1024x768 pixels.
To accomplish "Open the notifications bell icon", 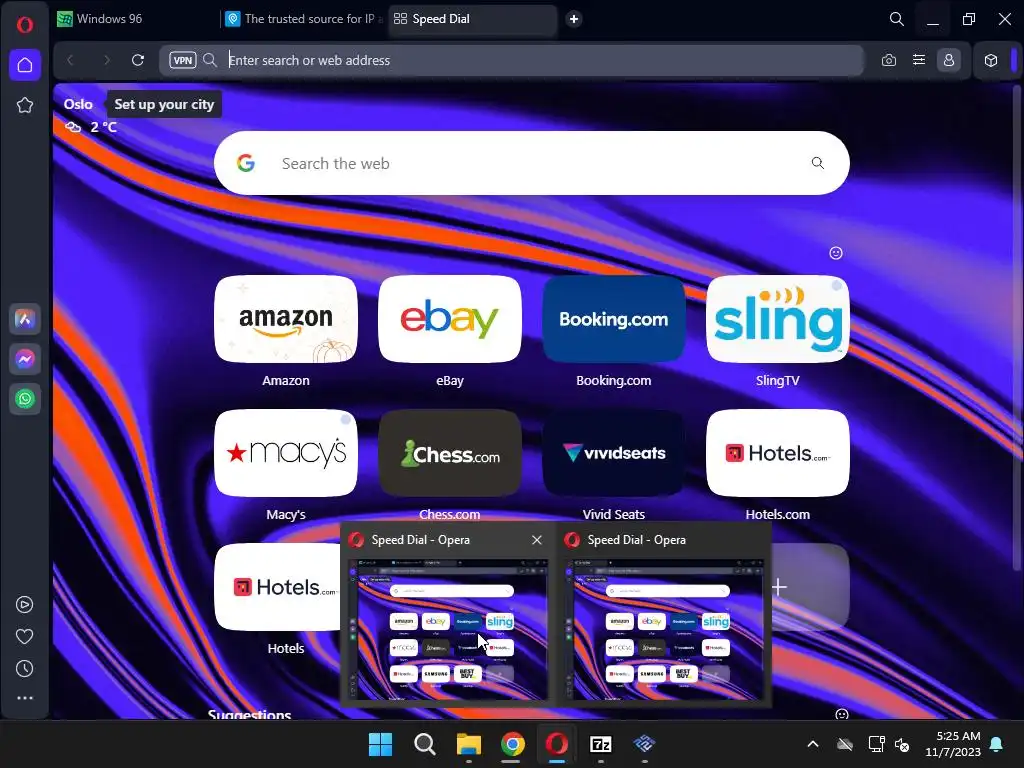I will coord(997,744).
